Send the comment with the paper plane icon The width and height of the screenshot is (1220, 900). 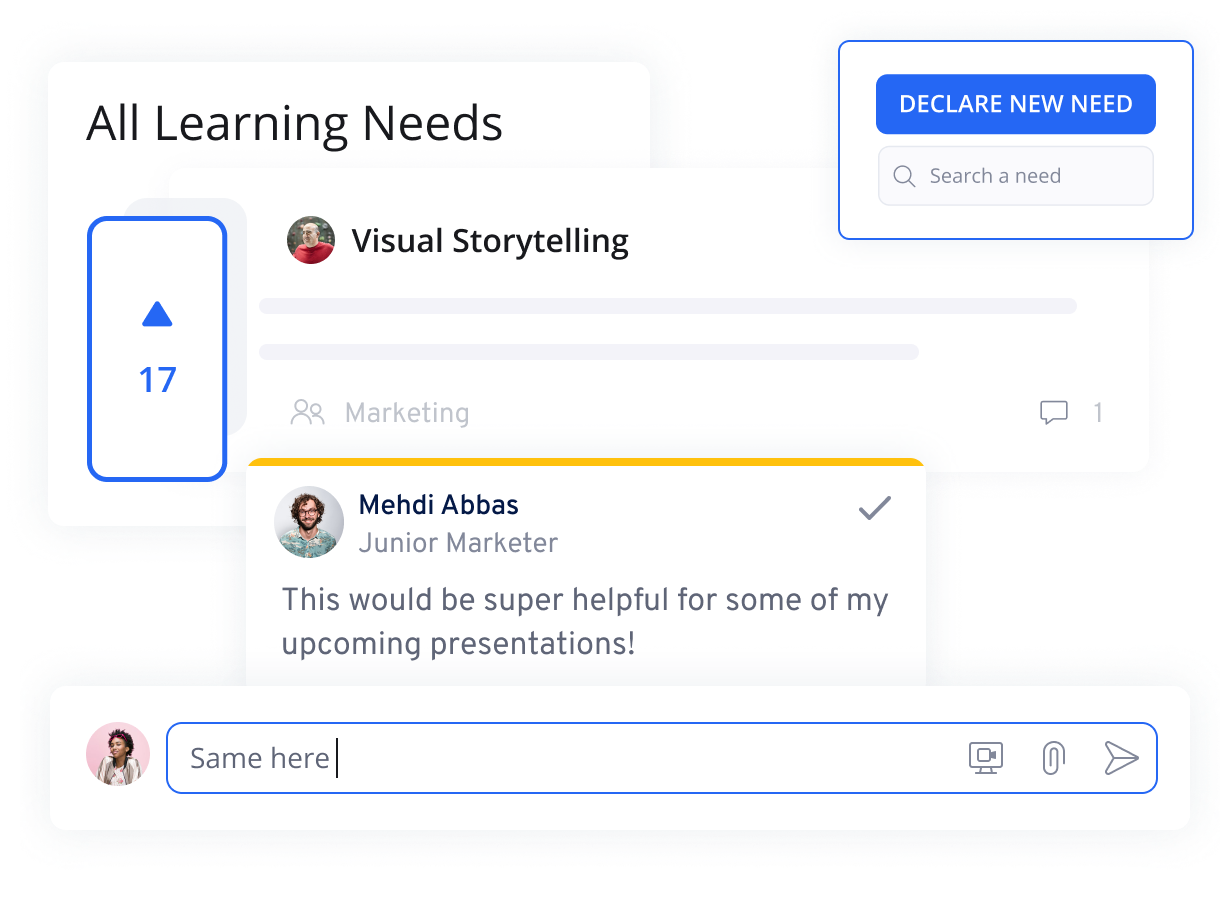[x=1121, y=758]
